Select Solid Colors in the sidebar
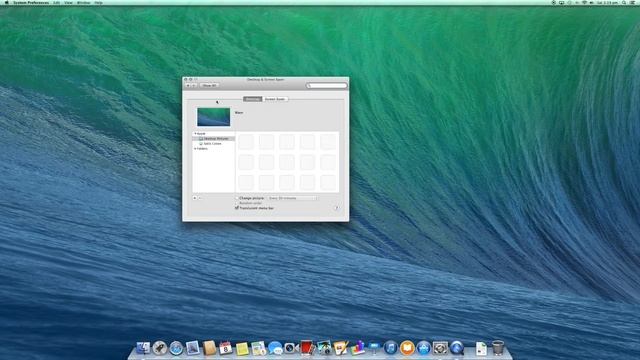This screenshot has height=360, width=640. [x=214, y=144]
